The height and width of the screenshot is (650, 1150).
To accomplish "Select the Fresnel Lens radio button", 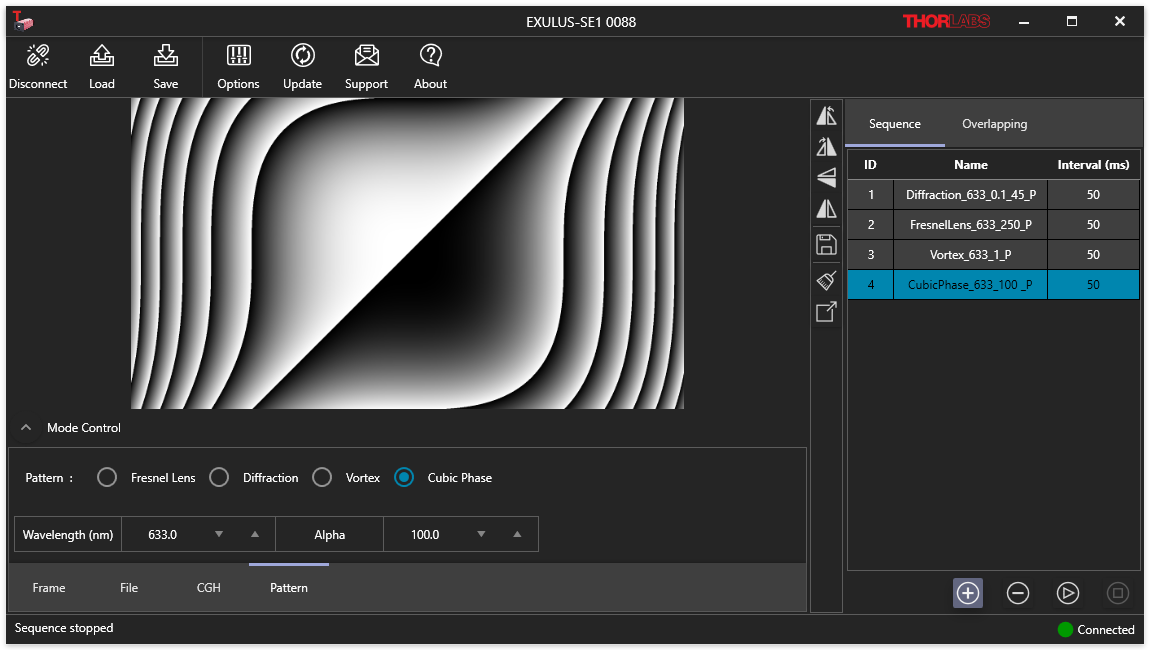I will coord(107,478).
